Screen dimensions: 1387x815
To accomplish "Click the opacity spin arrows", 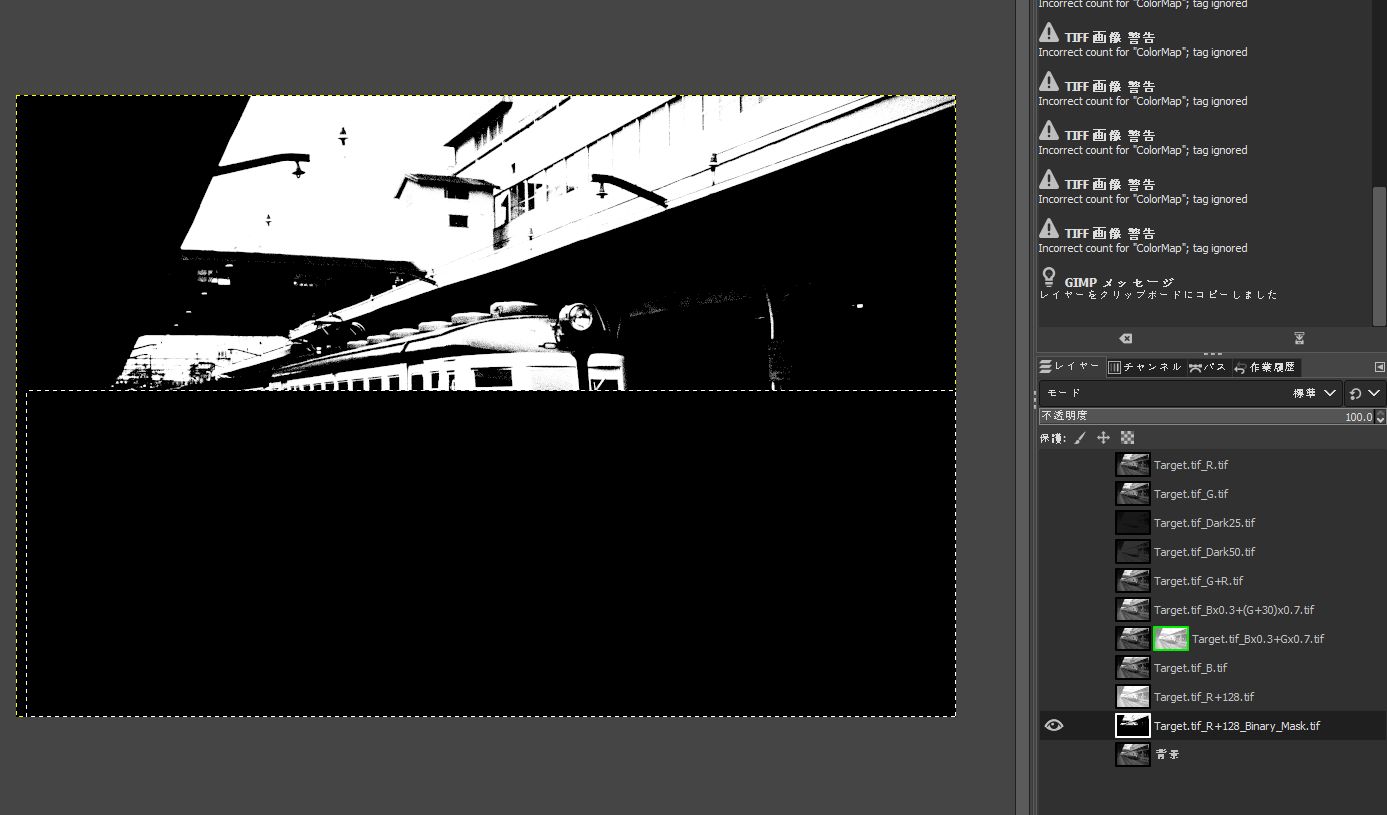I will [1381, 416].
